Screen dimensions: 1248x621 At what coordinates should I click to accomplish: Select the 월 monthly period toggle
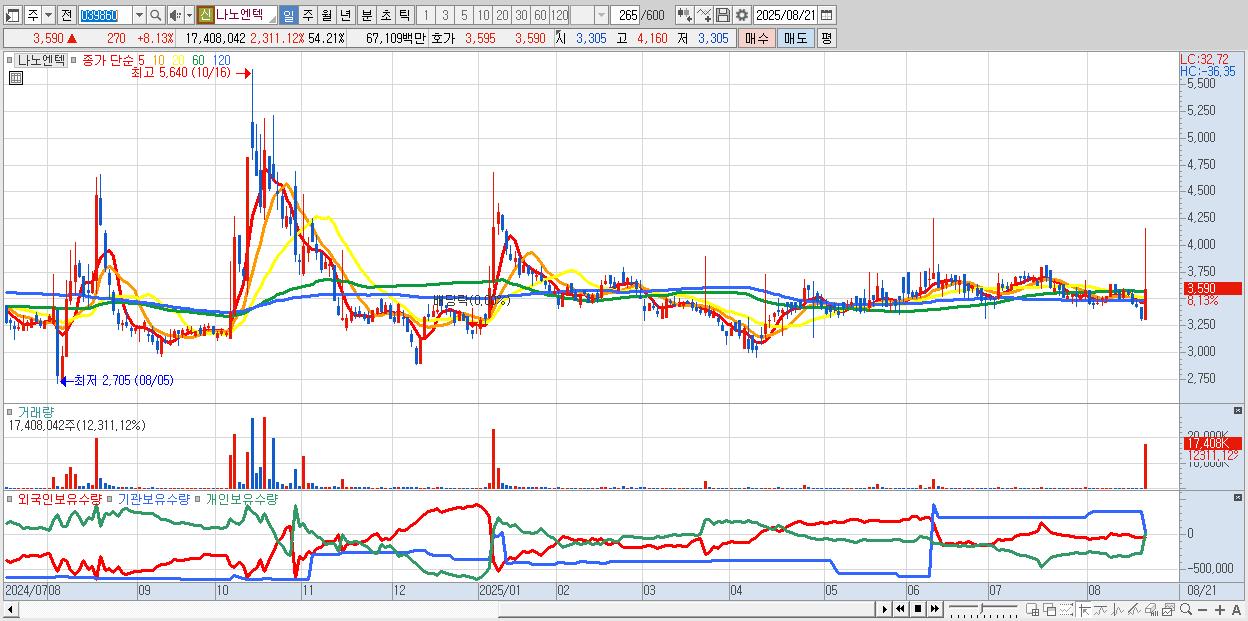(x=326, y=15)
